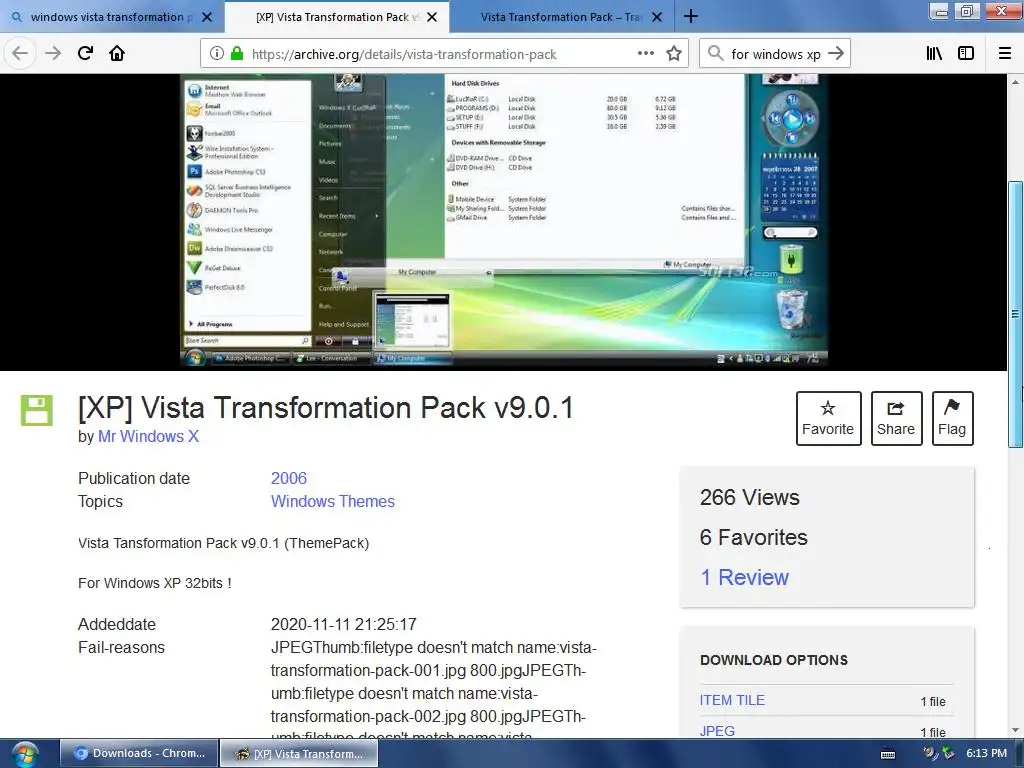
Task: Open the Firefox hamburger menu
Action: (x=1005, y=54)
